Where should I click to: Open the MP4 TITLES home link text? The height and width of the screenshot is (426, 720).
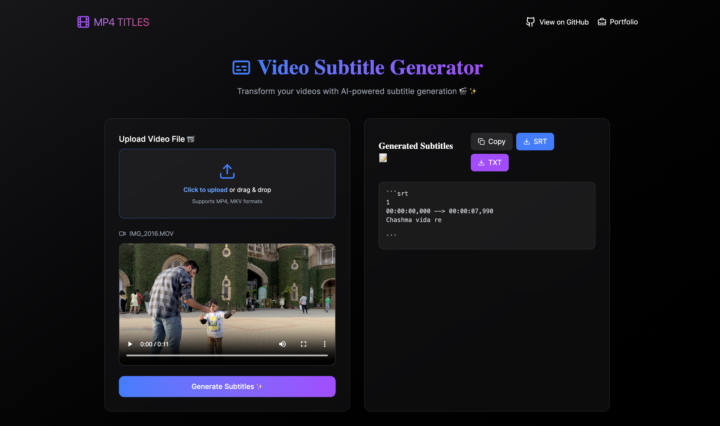121,22
